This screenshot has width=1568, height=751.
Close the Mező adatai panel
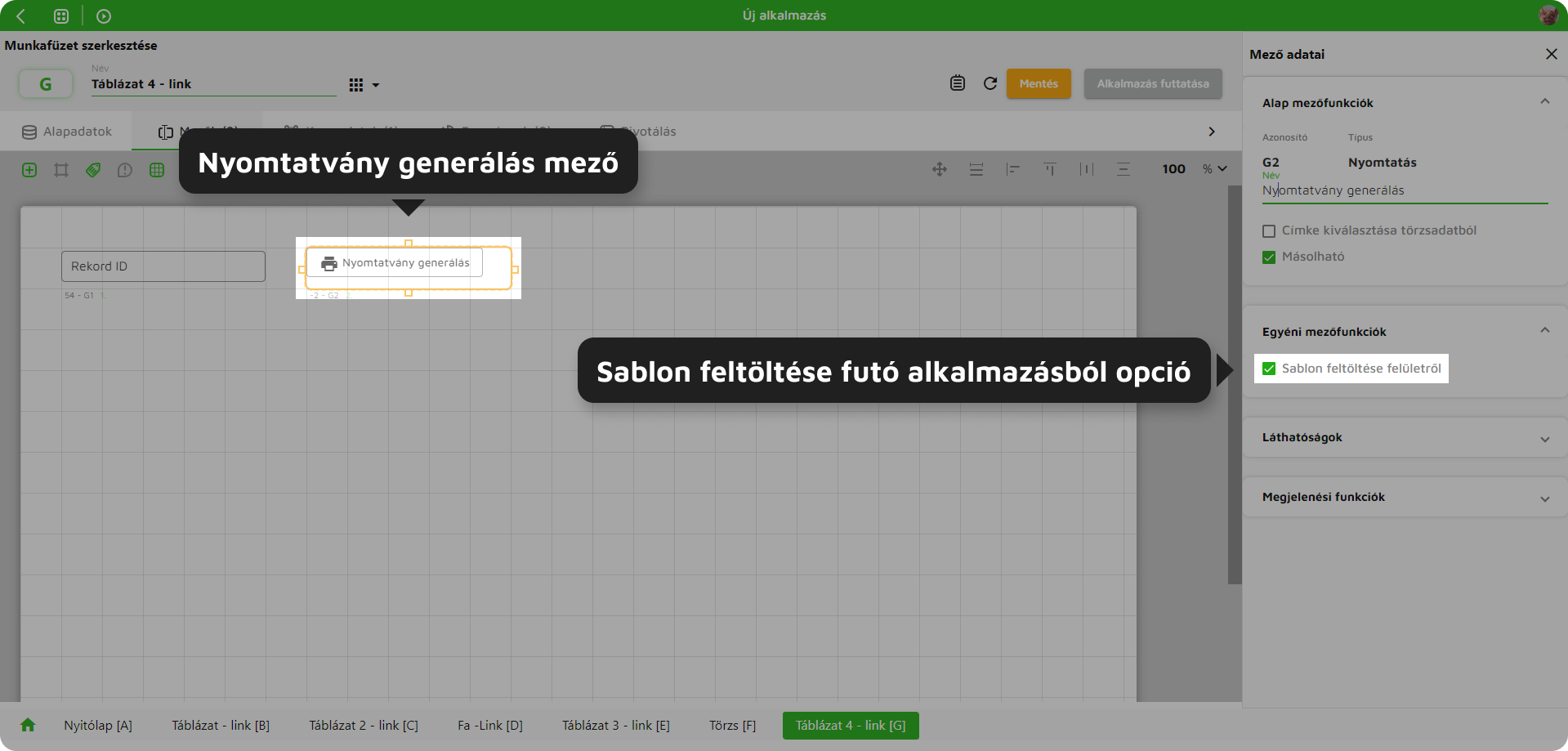click(x=1551, y=54)
